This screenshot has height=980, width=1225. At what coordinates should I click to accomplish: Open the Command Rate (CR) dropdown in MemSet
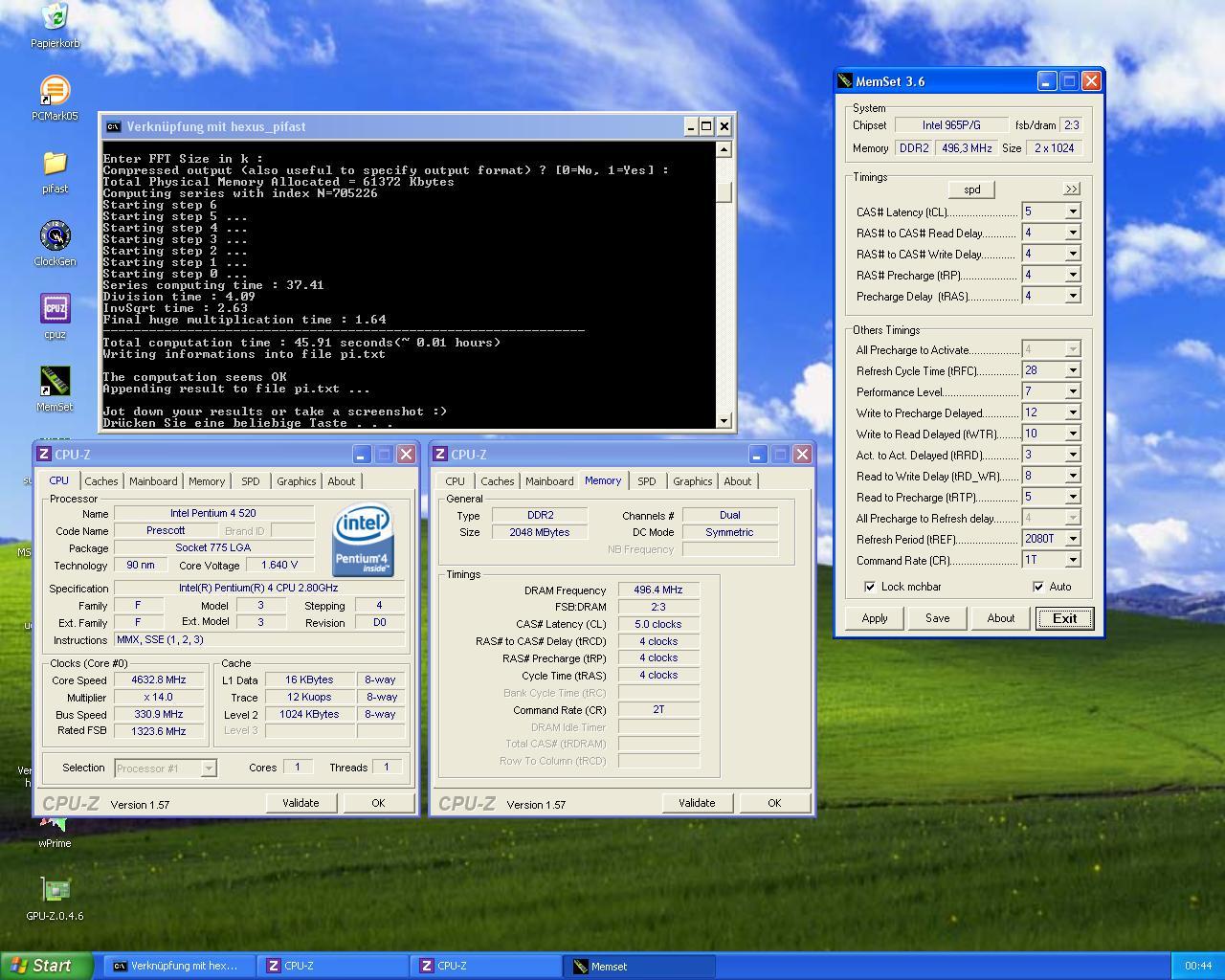click(x=1072, y=560)
